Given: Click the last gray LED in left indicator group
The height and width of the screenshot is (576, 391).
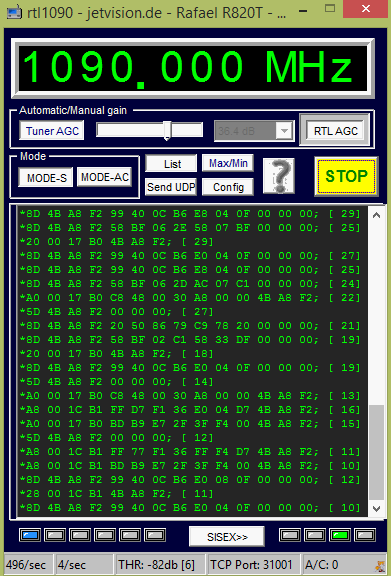Looking at the screenshot, I should (155, 535).
